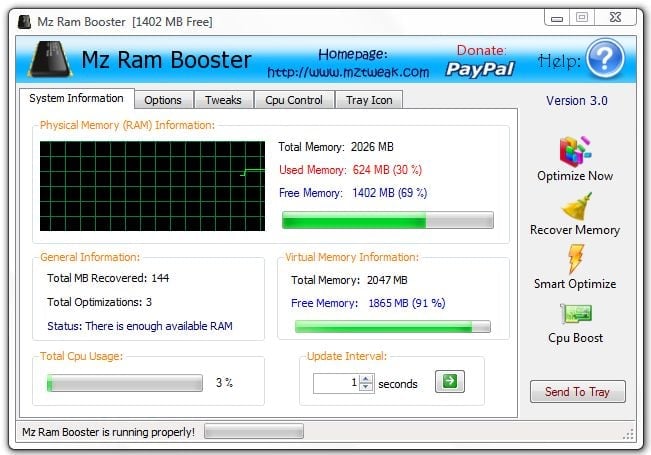Click the virtual 'Total Memory: 2047 MB' text
This screenshot has width=651, height=455.
[x=349, y=280]
